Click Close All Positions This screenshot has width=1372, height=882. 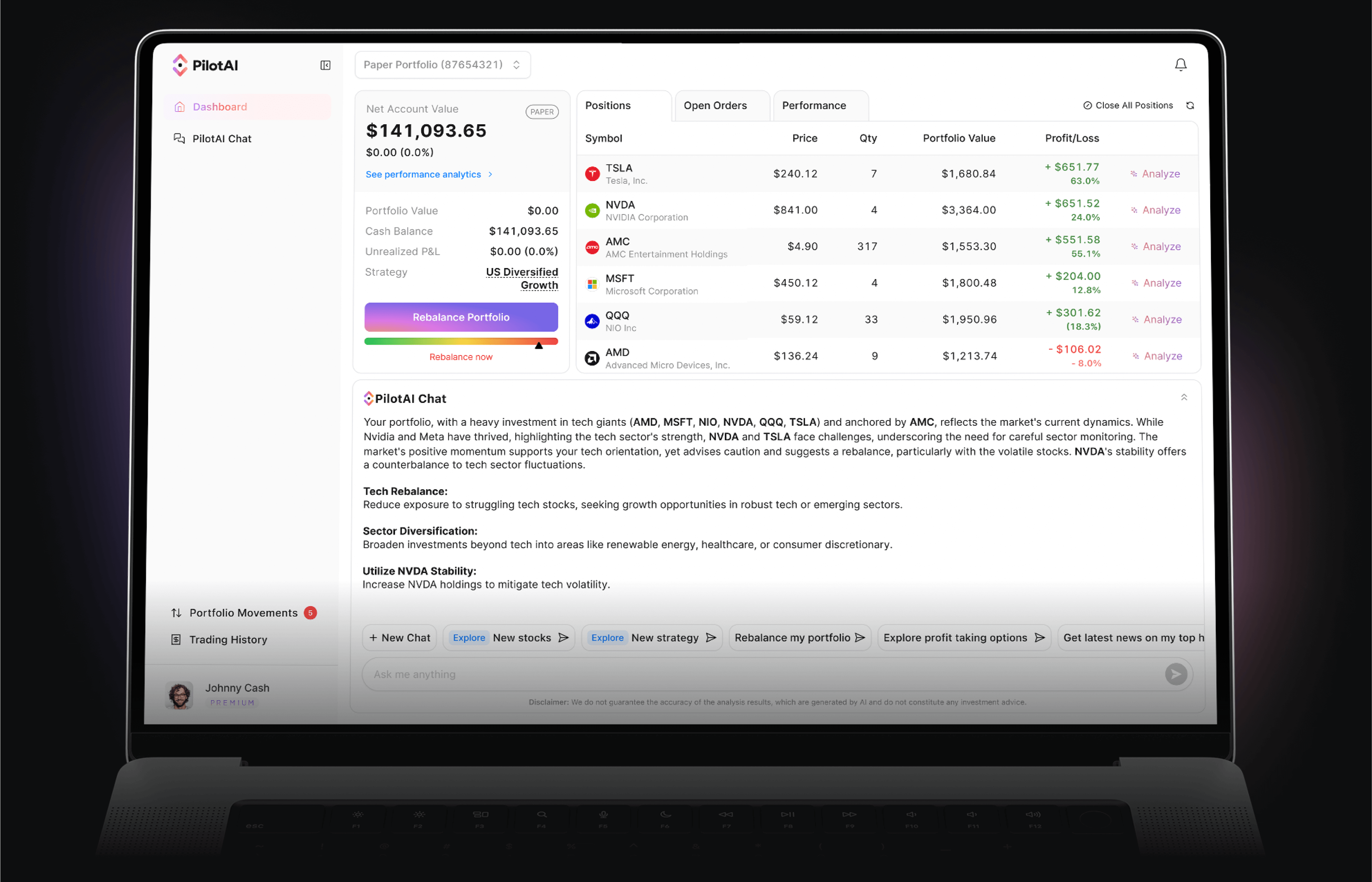1128,105
